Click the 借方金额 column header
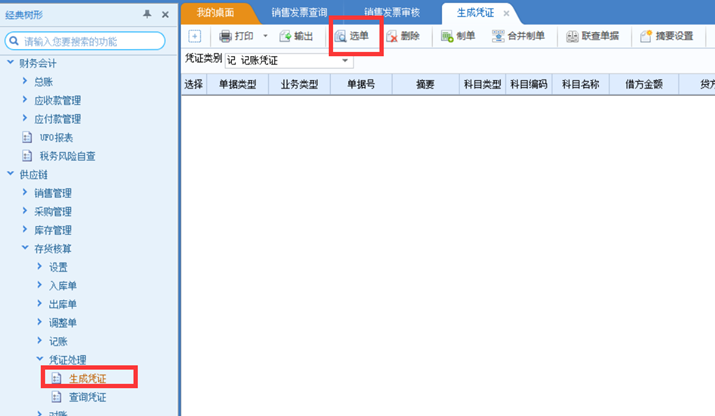 644,84
